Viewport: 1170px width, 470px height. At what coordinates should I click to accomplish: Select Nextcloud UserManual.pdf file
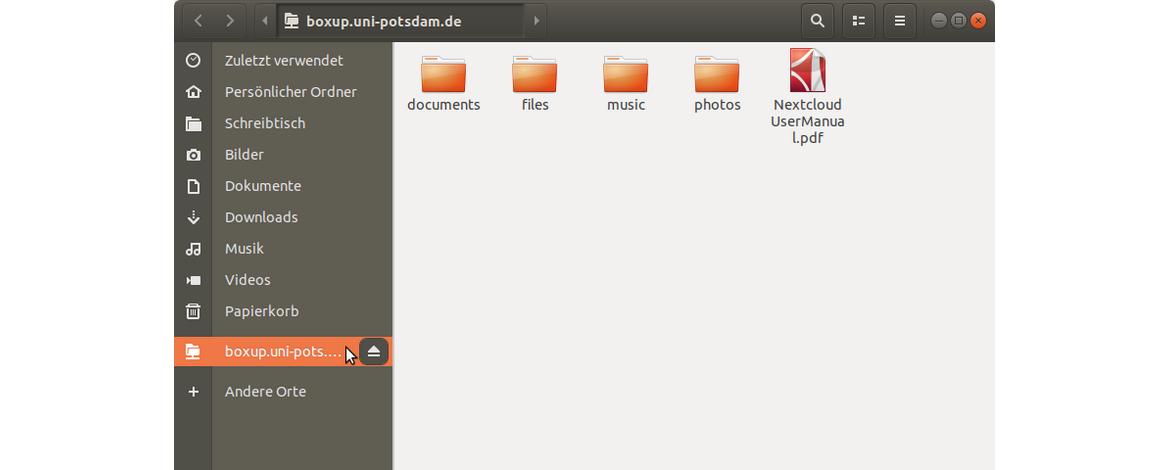807,96
